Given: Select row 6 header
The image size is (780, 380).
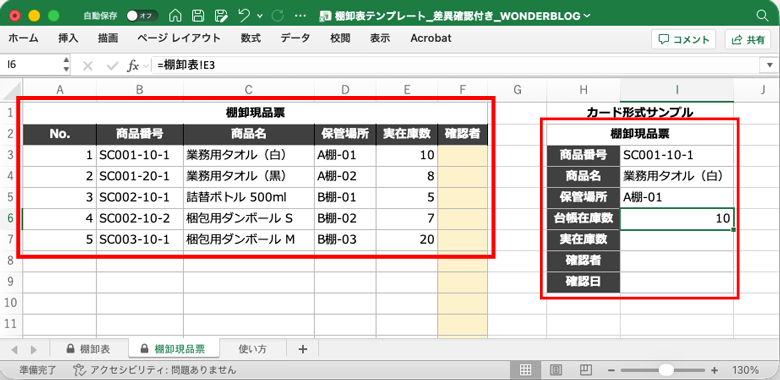Looking at the screenshot, I should 11,218.
